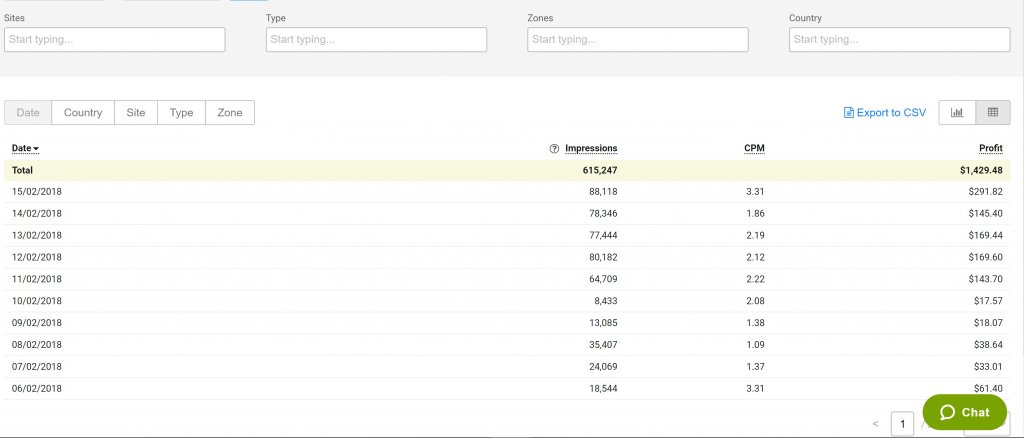The height and width of the screenshot is (438, 1024).
Task: Focus the Sites filter field
Action: click(x=115, y=40)
